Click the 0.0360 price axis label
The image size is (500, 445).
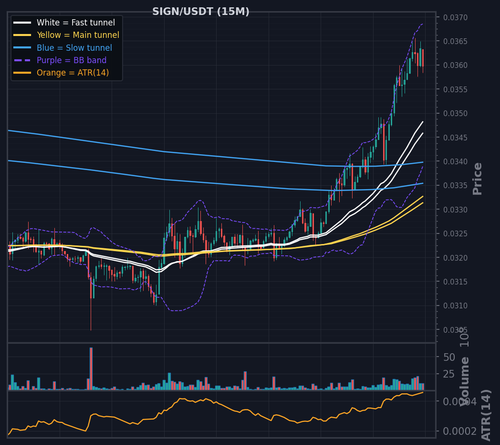pos(455,65)
